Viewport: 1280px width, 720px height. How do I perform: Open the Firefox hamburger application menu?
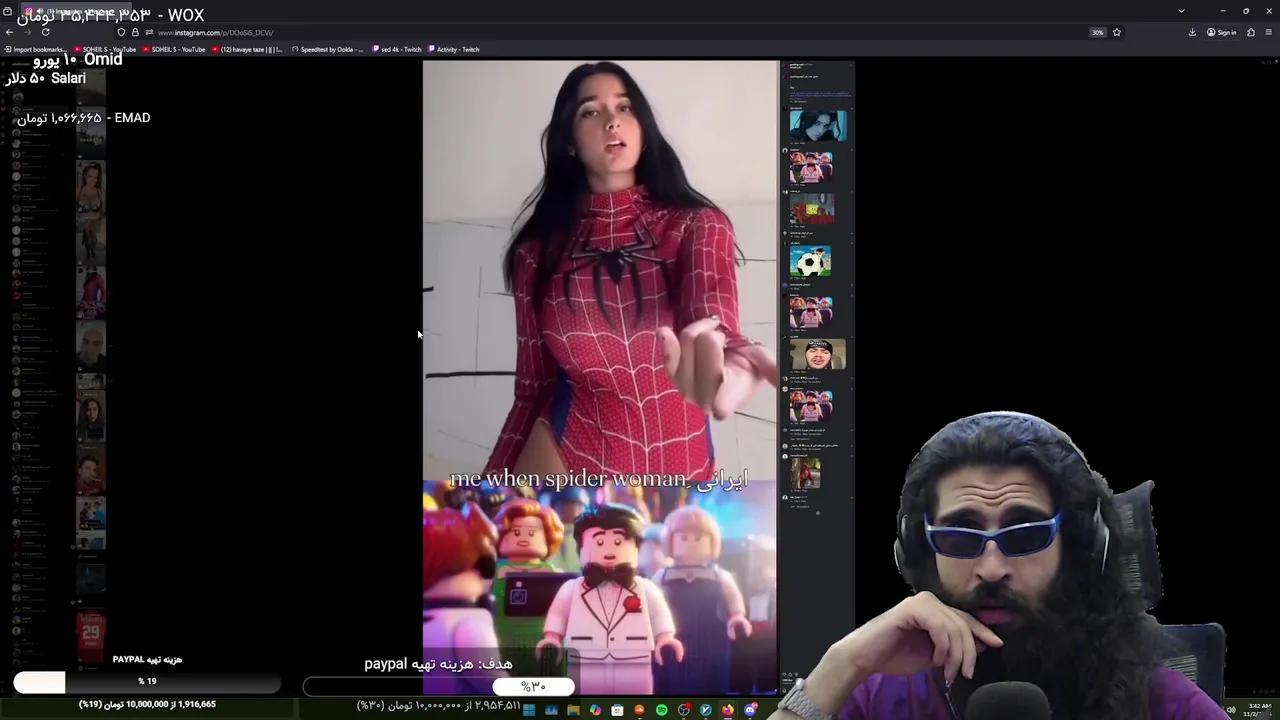point(1269,32)
